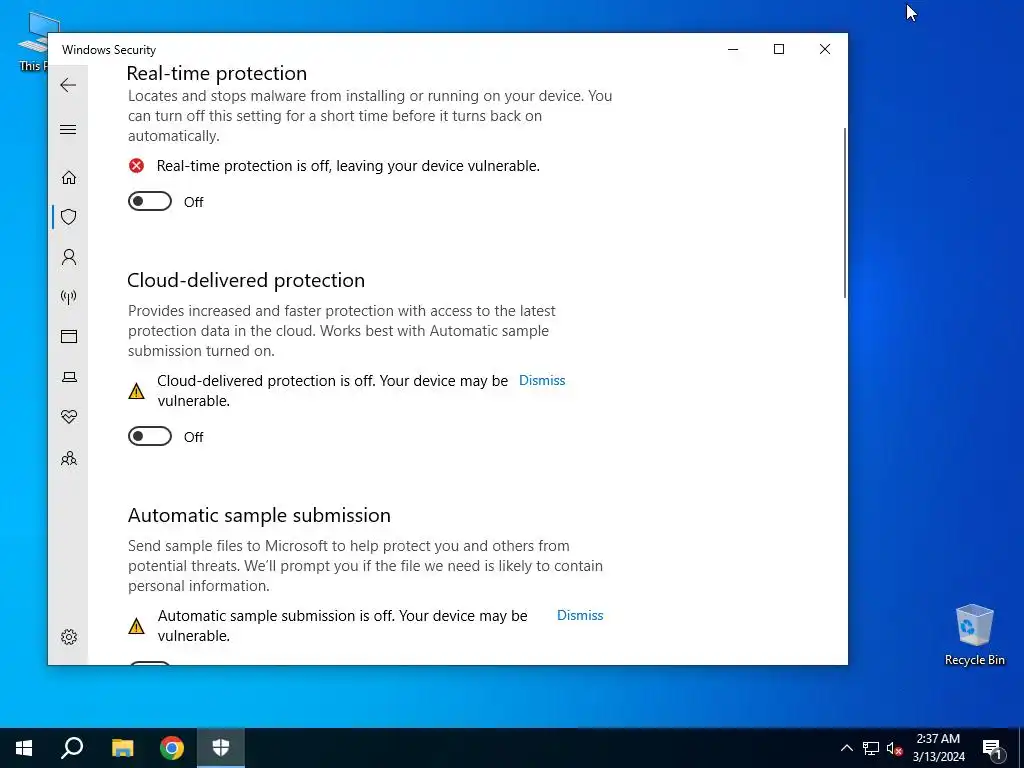Select the This PC desktop icon
Screen dimensions: 1024x768
coord(33,42)
